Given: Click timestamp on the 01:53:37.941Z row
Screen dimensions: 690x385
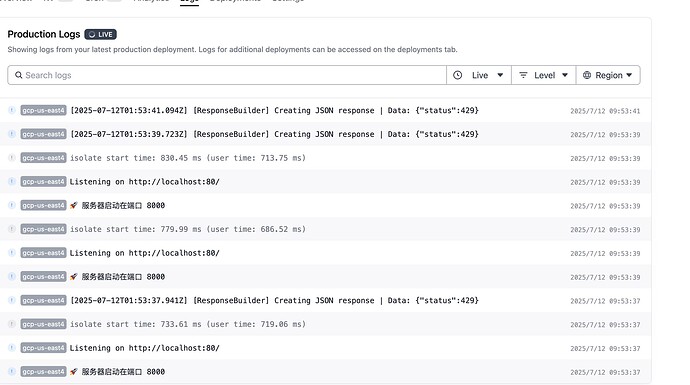Looking at the screenshot, I should click(605, 301).
